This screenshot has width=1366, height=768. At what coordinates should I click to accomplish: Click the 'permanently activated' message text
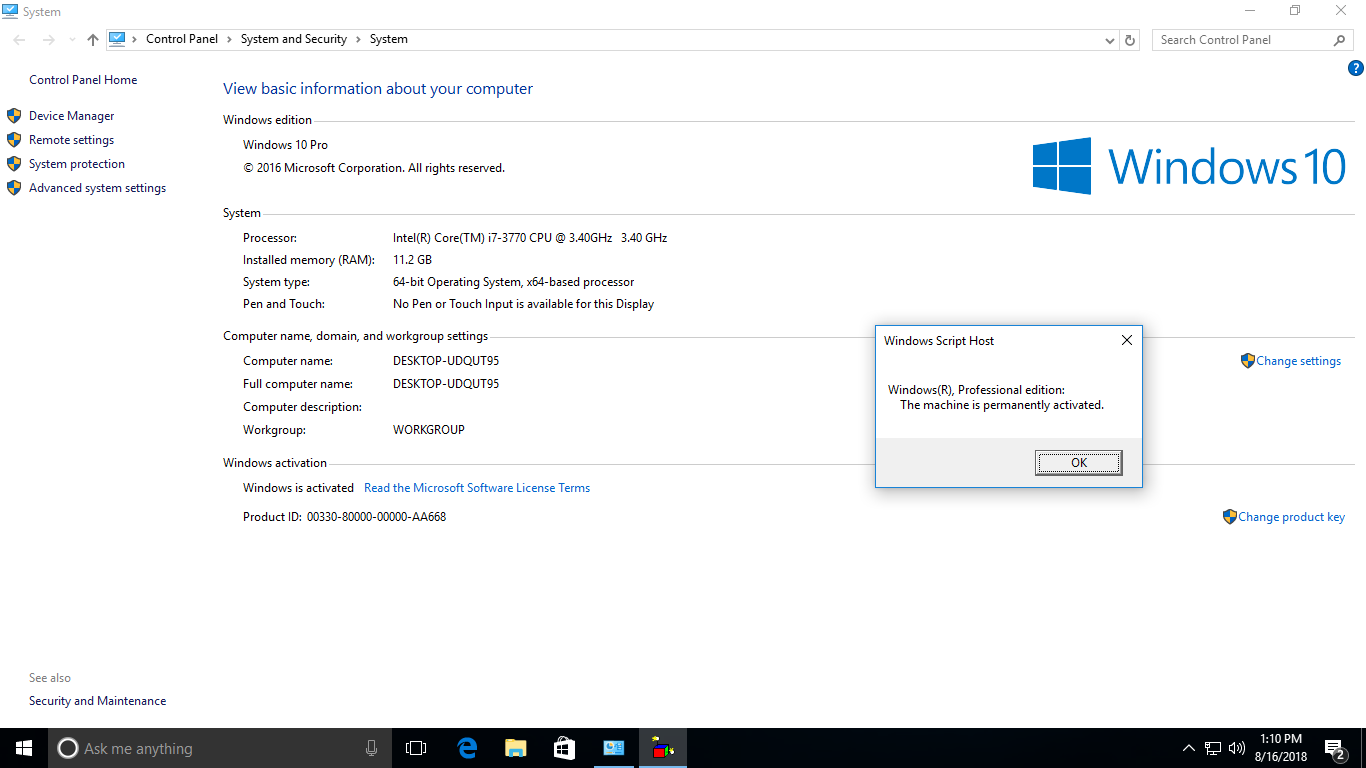pyautogui.click(x=1002, y=405)
